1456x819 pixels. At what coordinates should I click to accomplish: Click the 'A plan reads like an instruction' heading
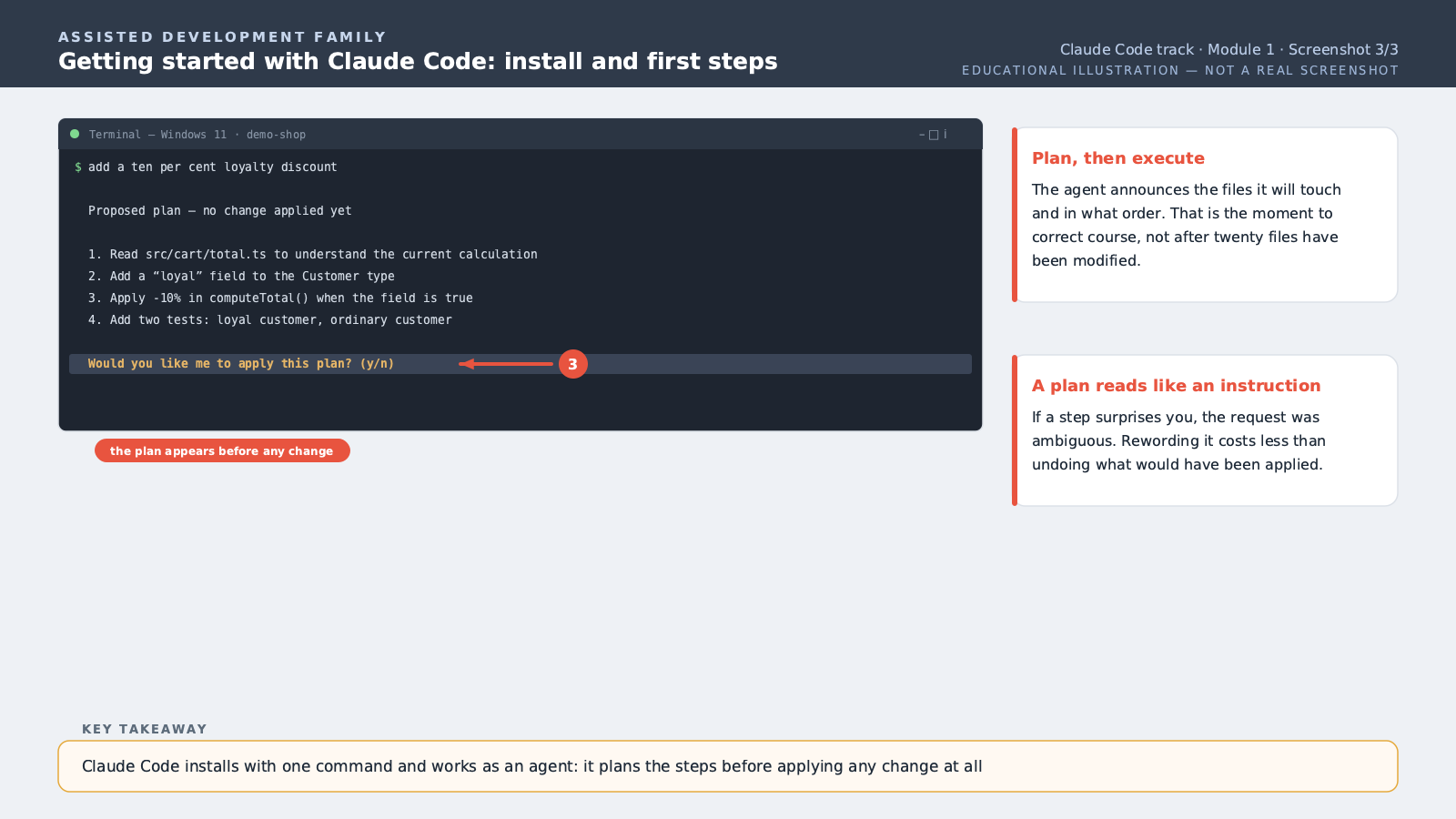1176,386
